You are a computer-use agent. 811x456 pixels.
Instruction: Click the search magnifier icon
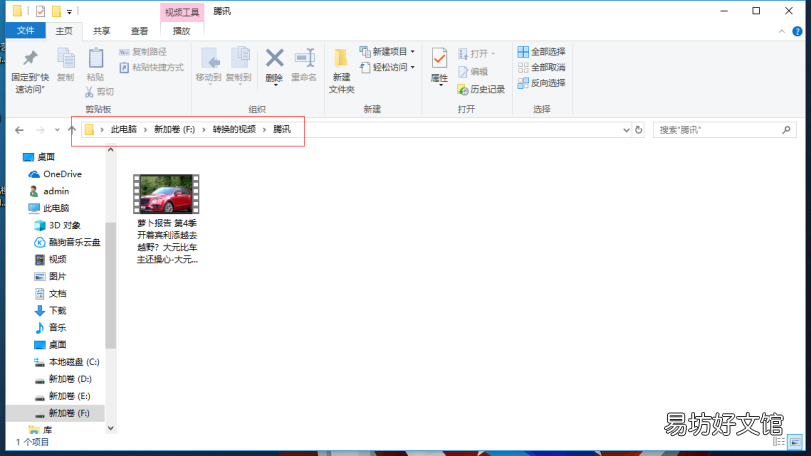coord(786,130)
